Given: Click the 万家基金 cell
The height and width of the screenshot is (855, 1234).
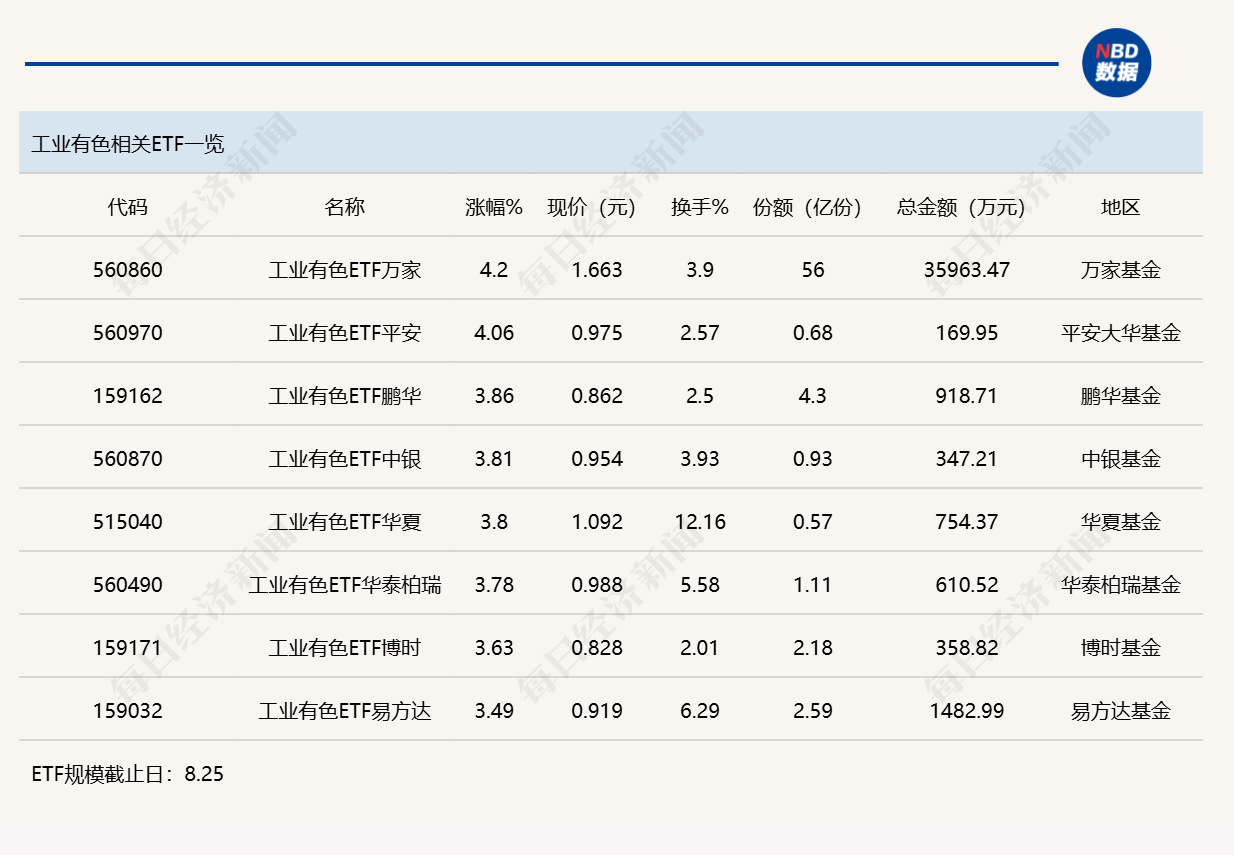Looking at the screenshot, I should [x=1121, y=270].
